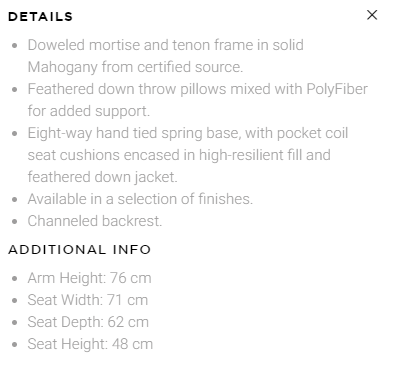Image resolution: width=412 pixels, height=369 pixels.
Task: Click the Channeled backrest bullet item
Action: pyautogui.click(x=95, y=221)
